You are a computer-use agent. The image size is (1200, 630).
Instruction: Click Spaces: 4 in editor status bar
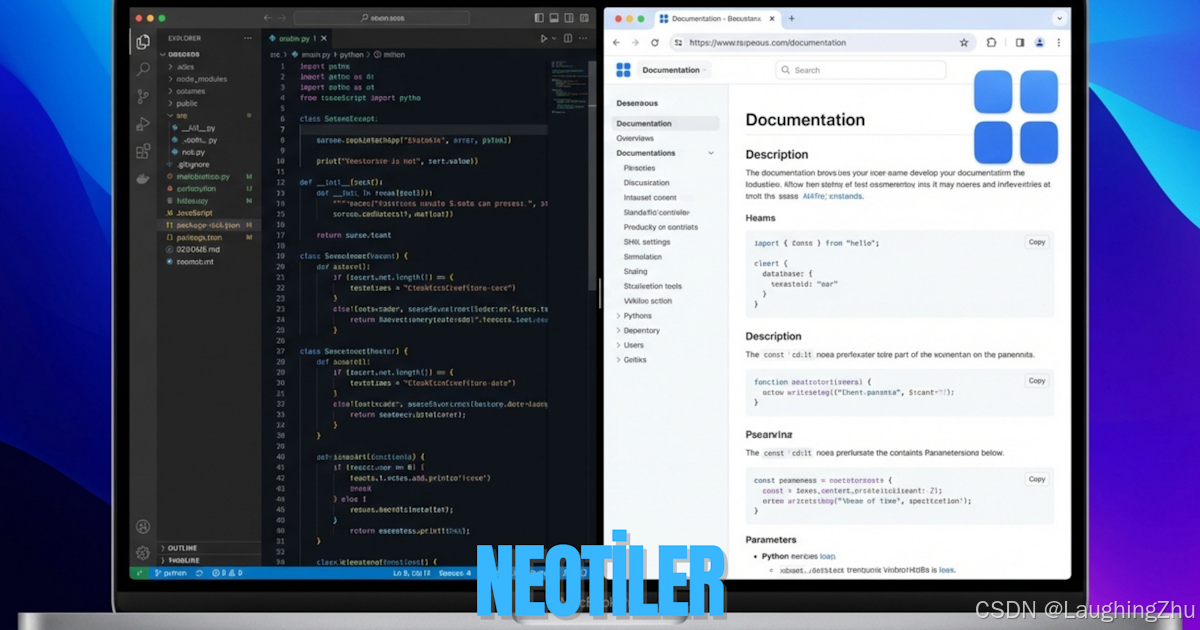click(x=455, y=573)
